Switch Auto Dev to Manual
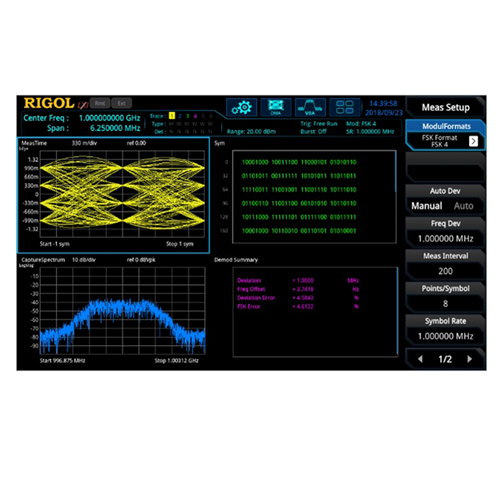500x500 pixels. click(427, 206)
